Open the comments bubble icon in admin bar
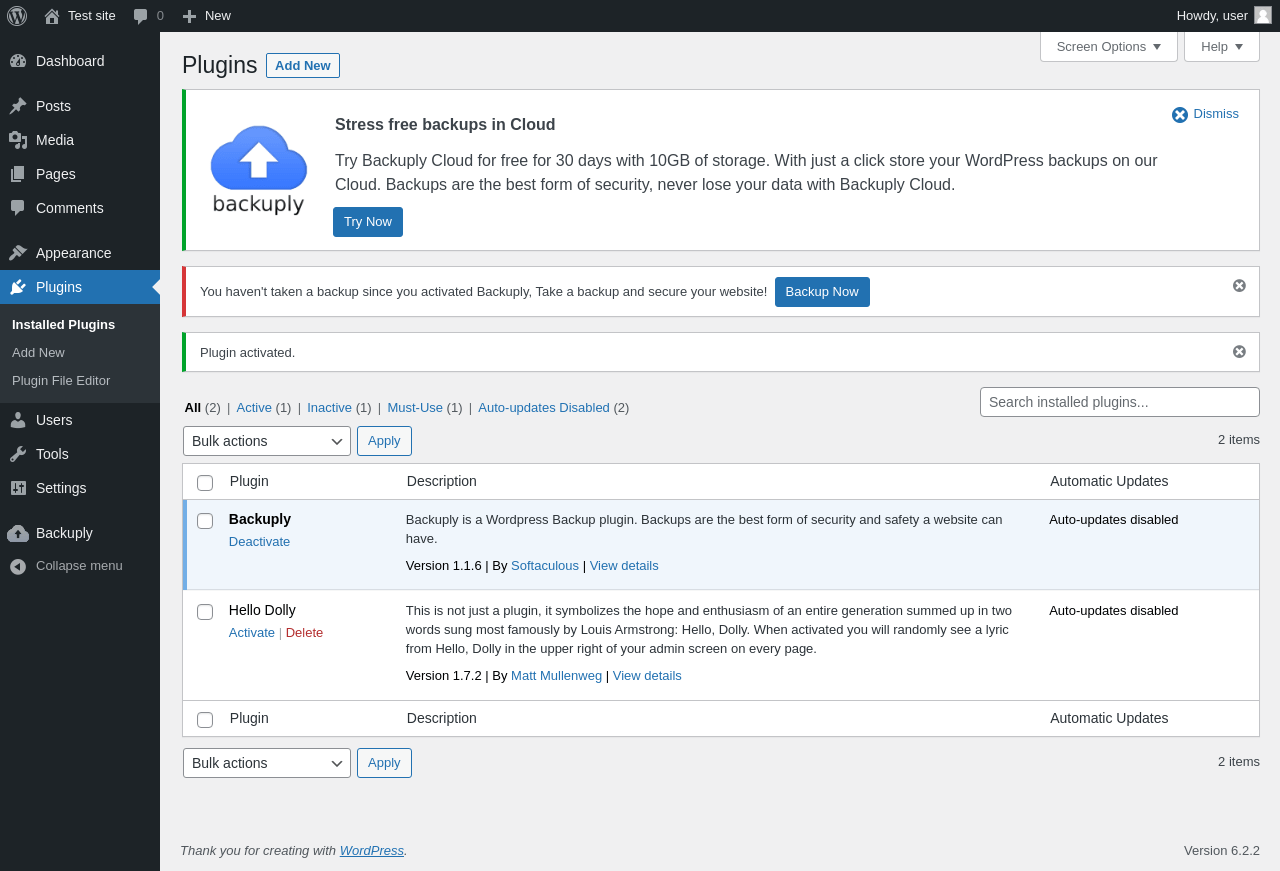 click(141, 16)
